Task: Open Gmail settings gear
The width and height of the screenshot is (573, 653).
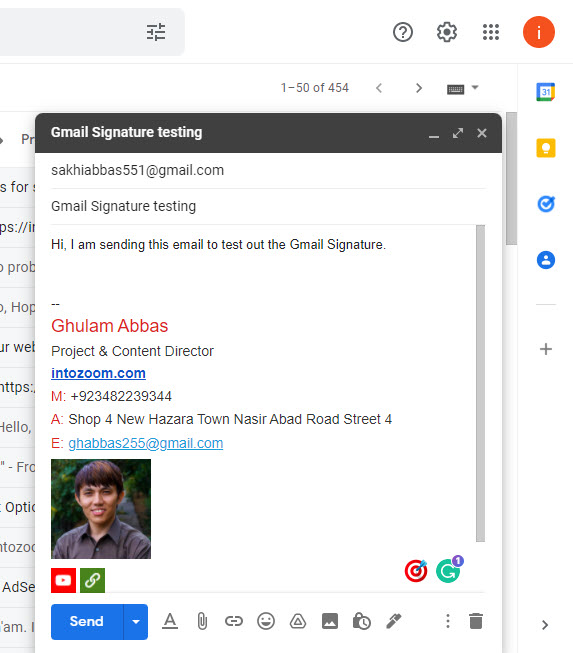Action: pyautogui.click(x=447, y=32)
